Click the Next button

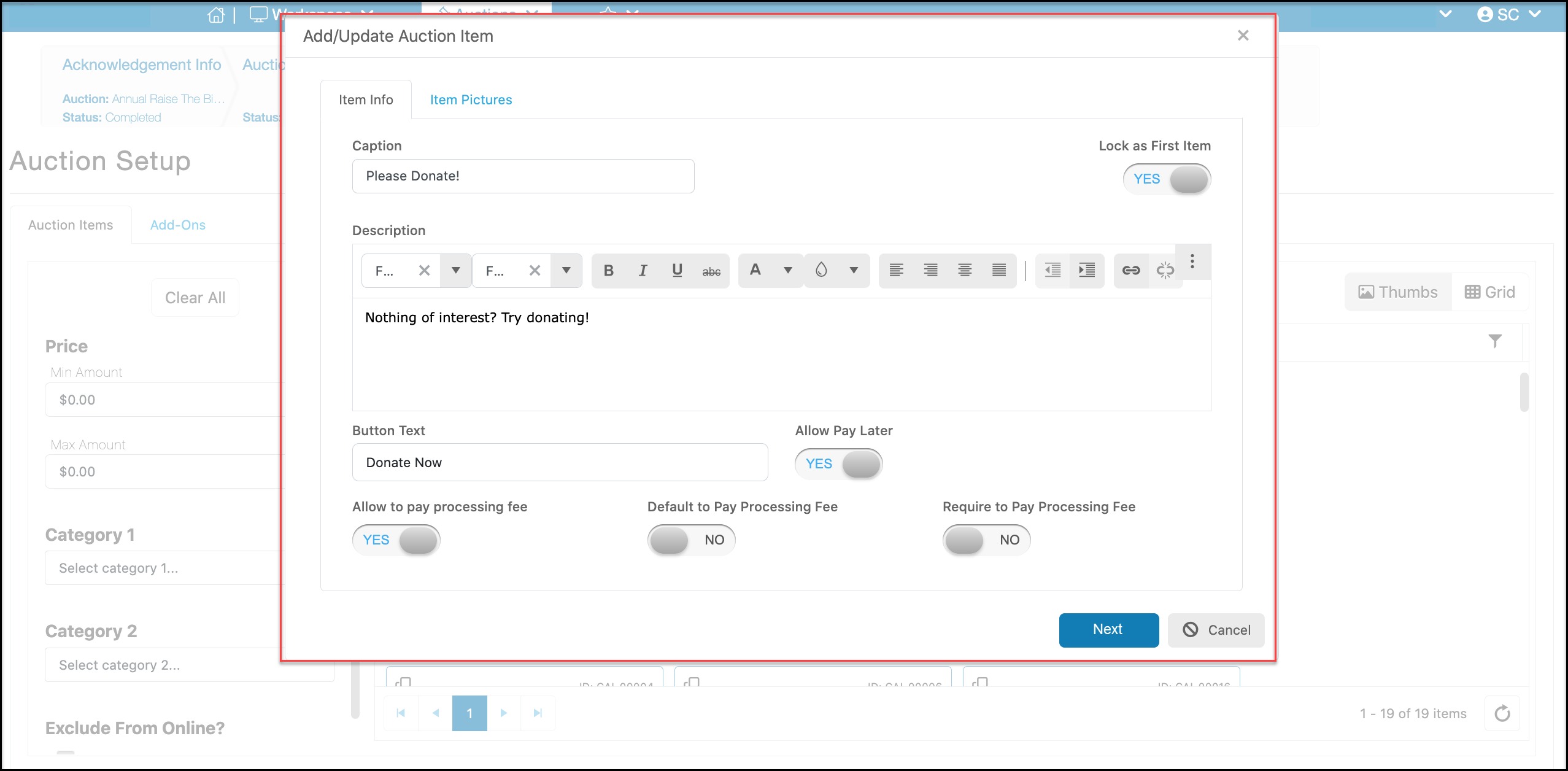1108,630
